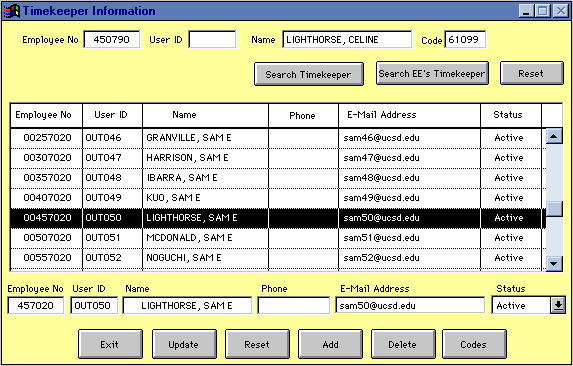Click the empty User ID search field

coord(212,39)
